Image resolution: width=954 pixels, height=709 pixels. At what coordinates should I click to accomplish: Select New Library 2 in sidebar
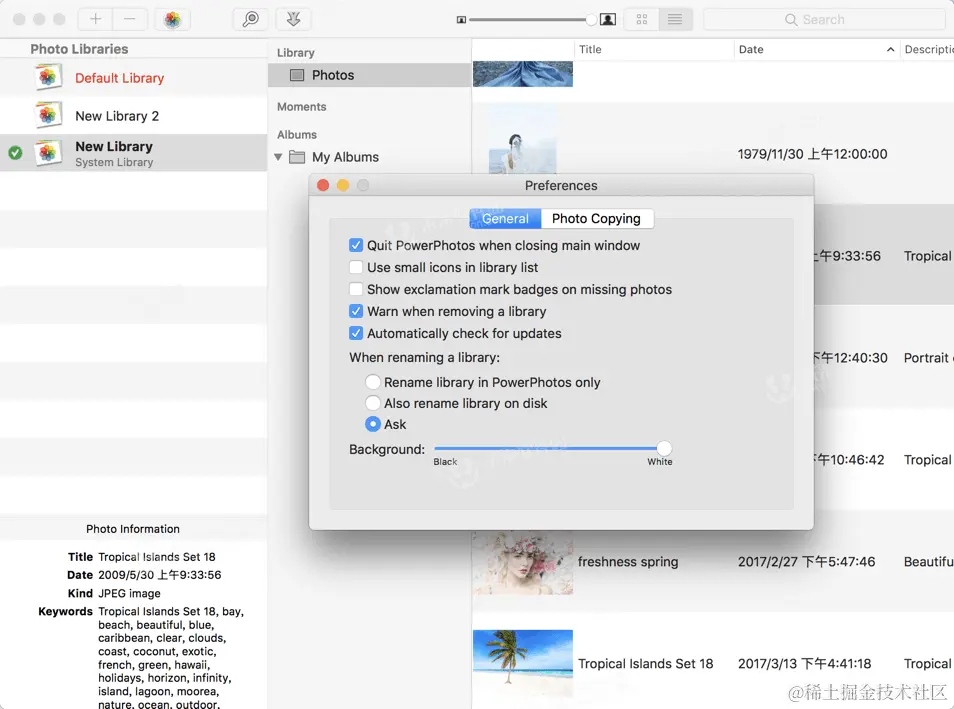[x=133, y=115]
